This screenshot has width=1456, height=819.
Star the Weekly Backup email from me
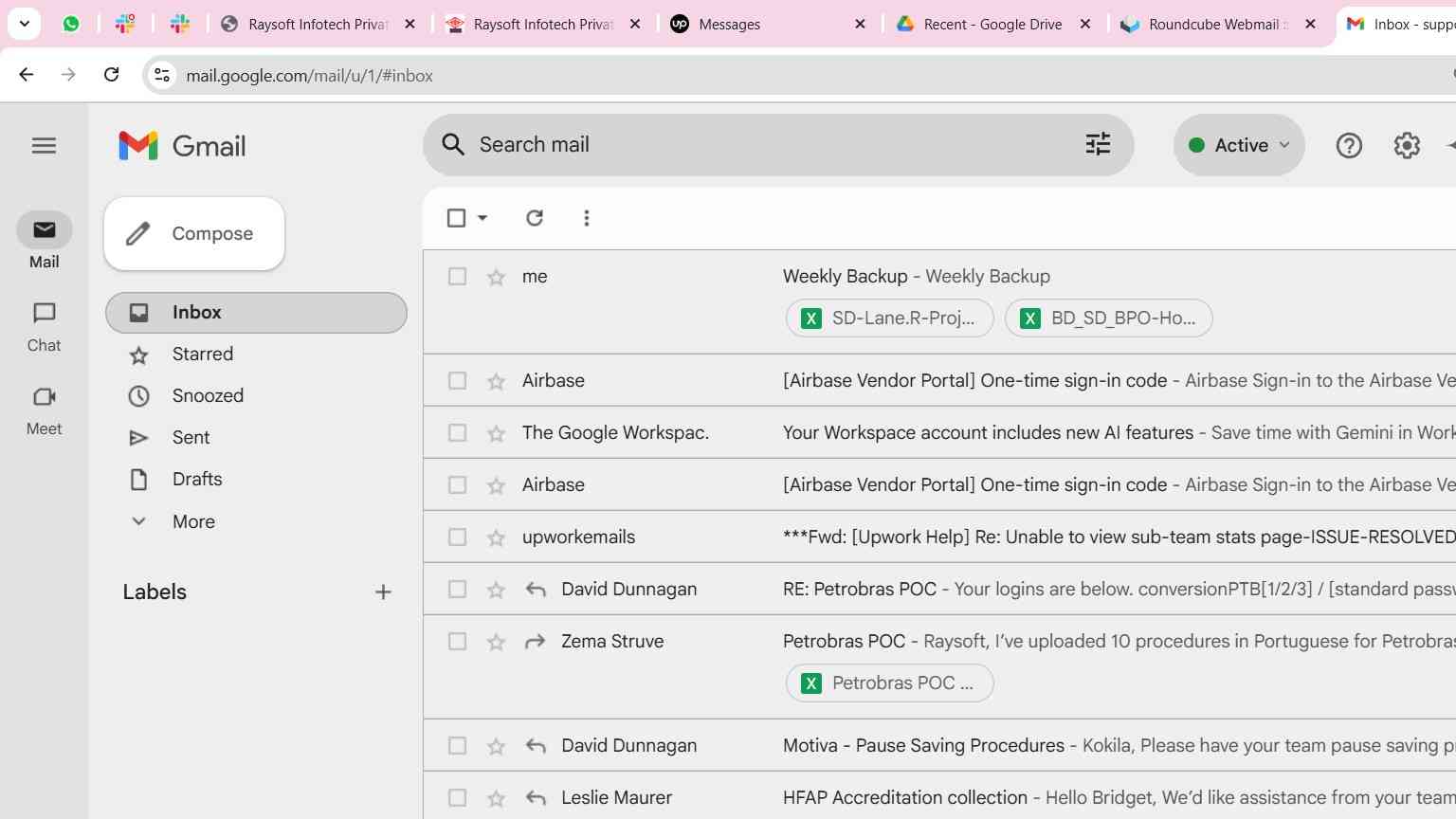click(x=496, y=277)
